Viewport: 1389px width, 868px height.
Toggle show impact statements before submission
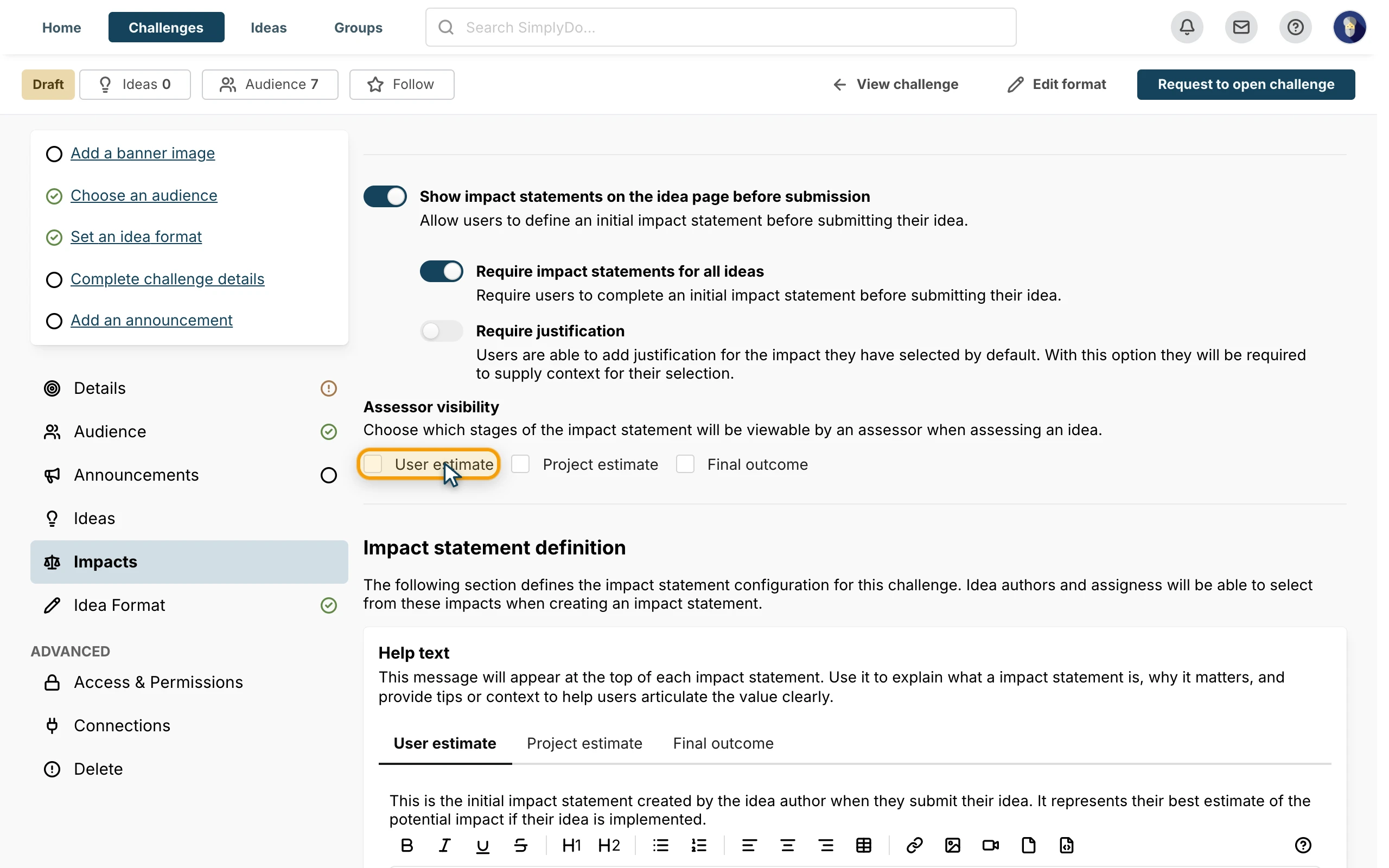tap(385, 196)
